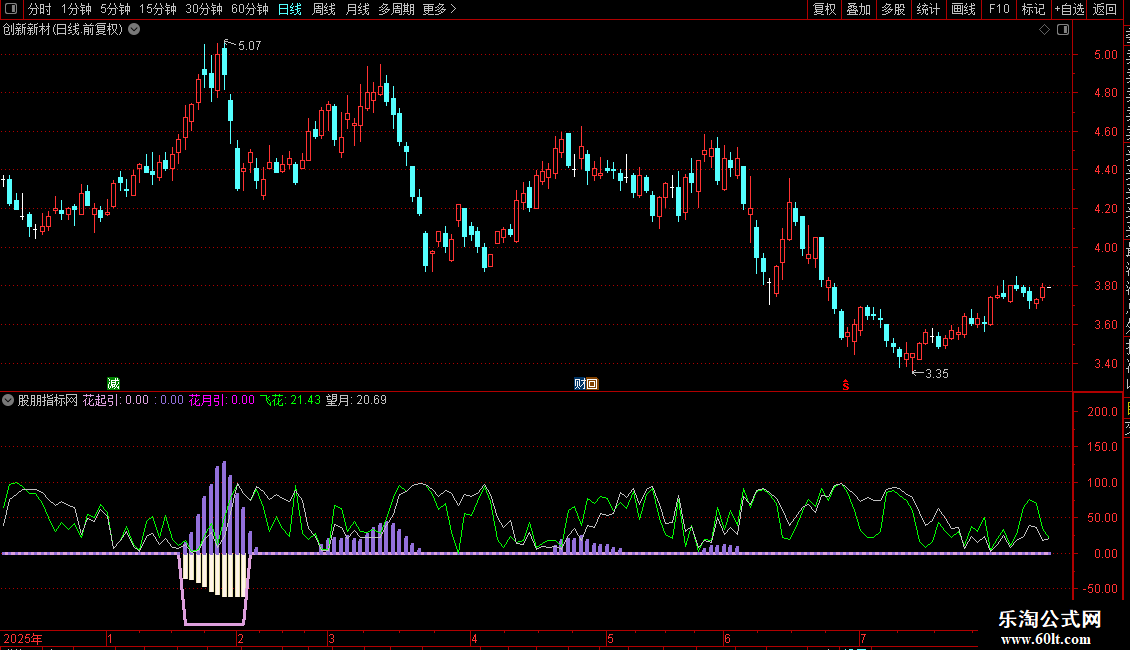
Task: Click the 3.35 low price label
Action: tap(937, 373)
